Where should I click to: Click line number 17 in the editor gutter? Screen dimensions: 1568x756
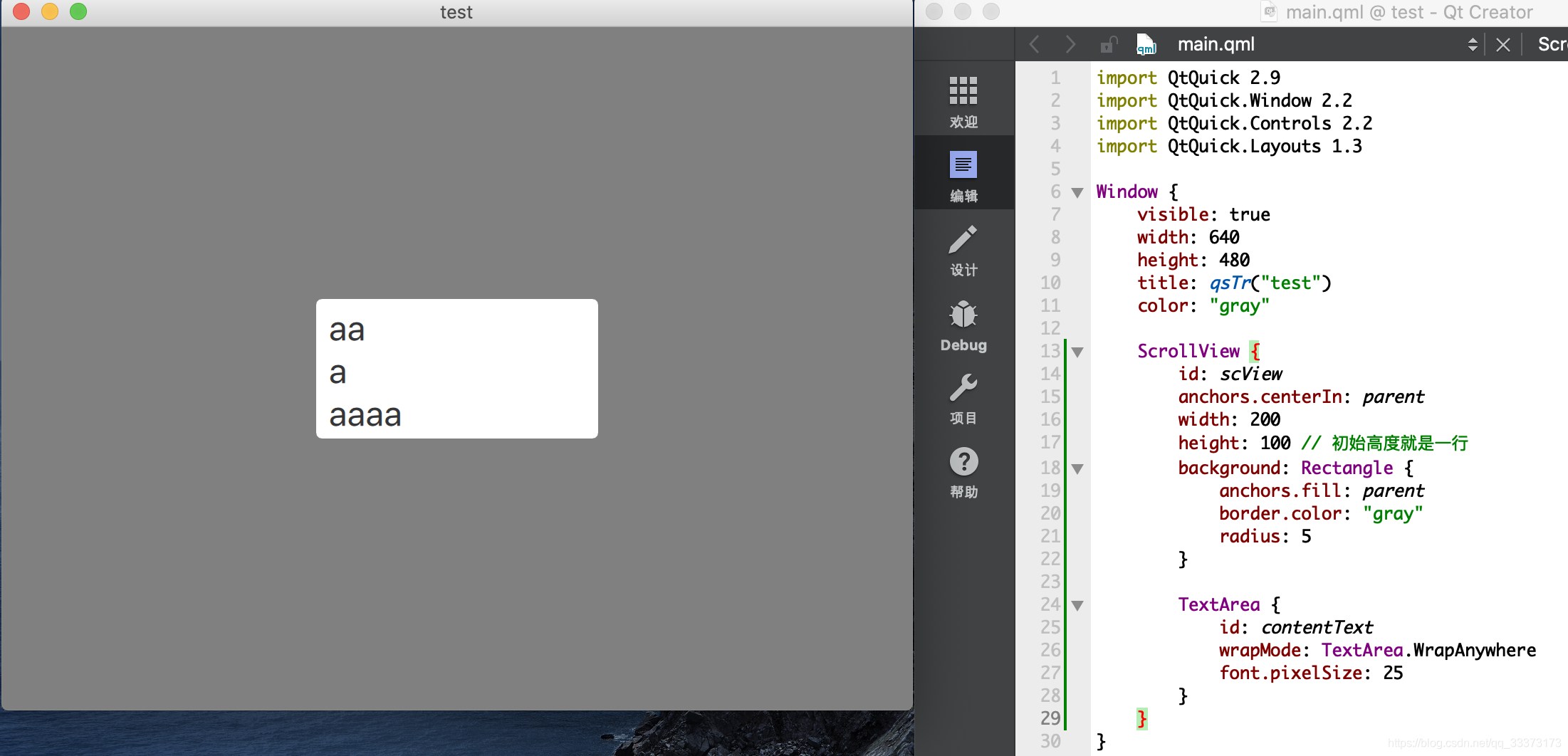(1050, 442)
